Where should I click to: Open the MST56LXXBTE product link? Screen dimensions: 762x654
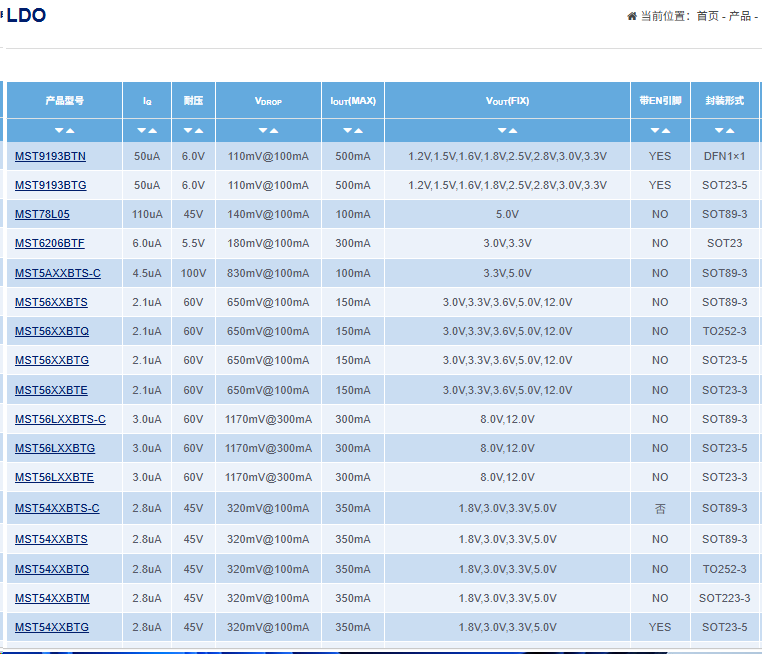click(54, 477)
